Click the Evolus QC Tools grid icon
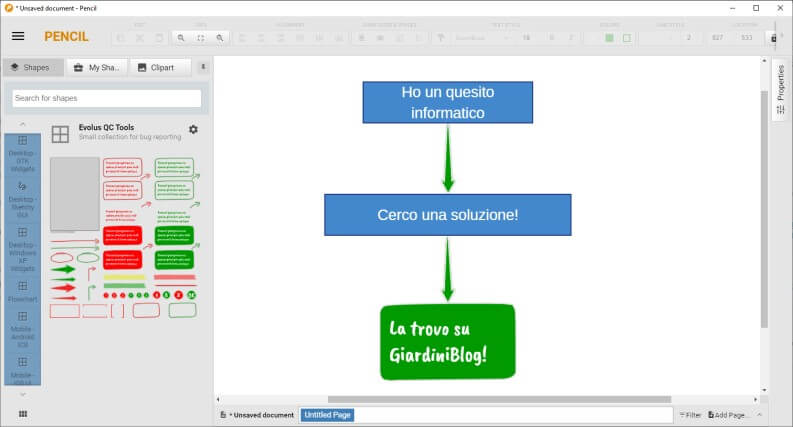Image resolution: width=793 pixels, height=427 pixels. [x=60, y=134]
